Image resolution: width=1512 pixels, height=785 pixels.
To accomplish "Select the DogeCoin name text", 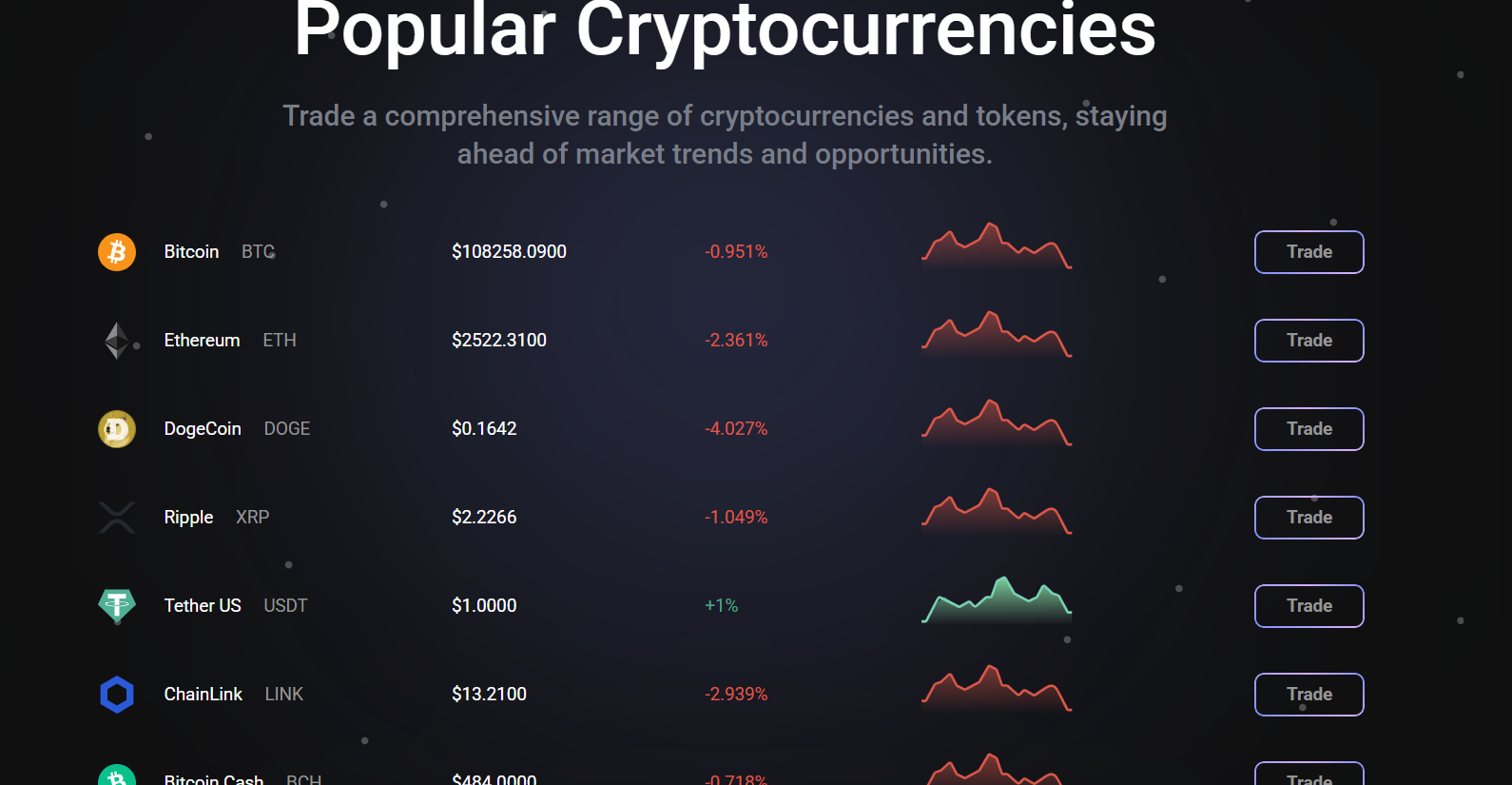I will (x=203, y=429).
